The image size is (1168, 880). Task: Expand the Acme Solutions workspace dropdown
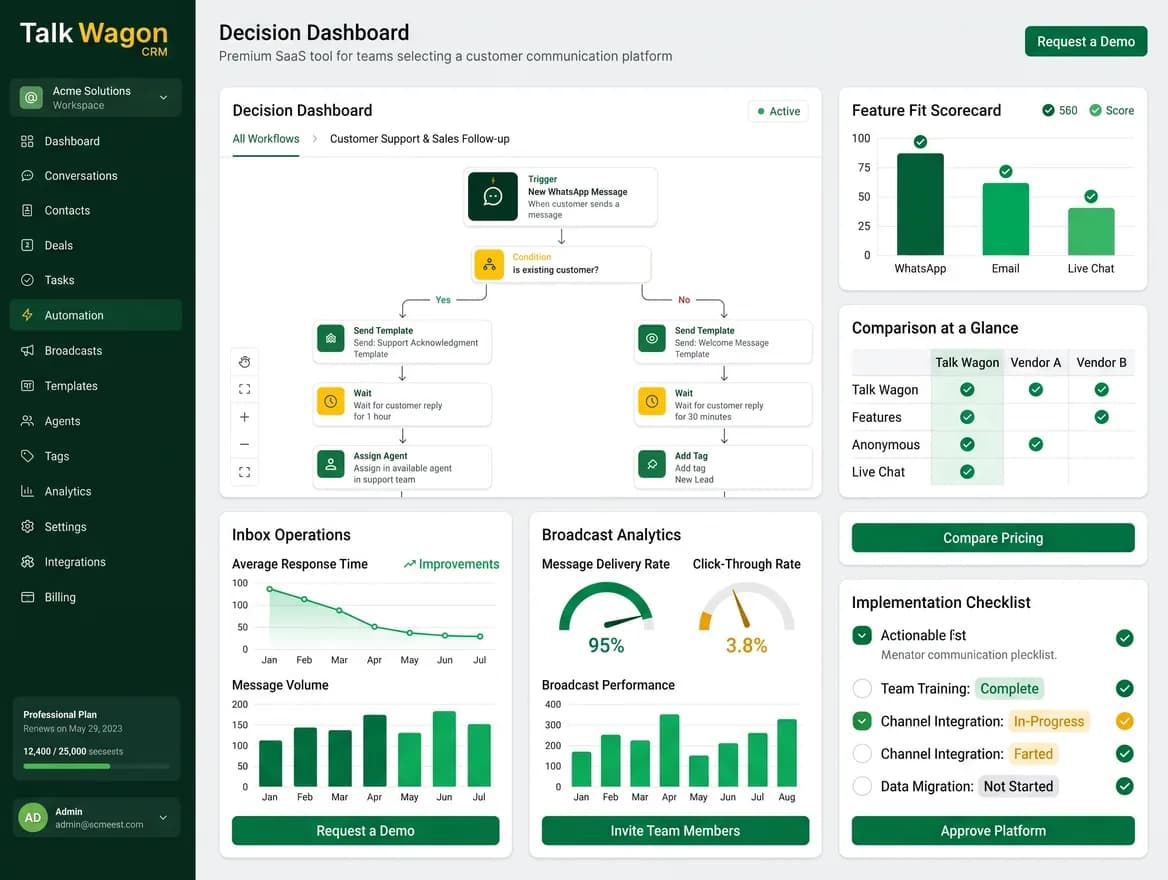(163, 98)
